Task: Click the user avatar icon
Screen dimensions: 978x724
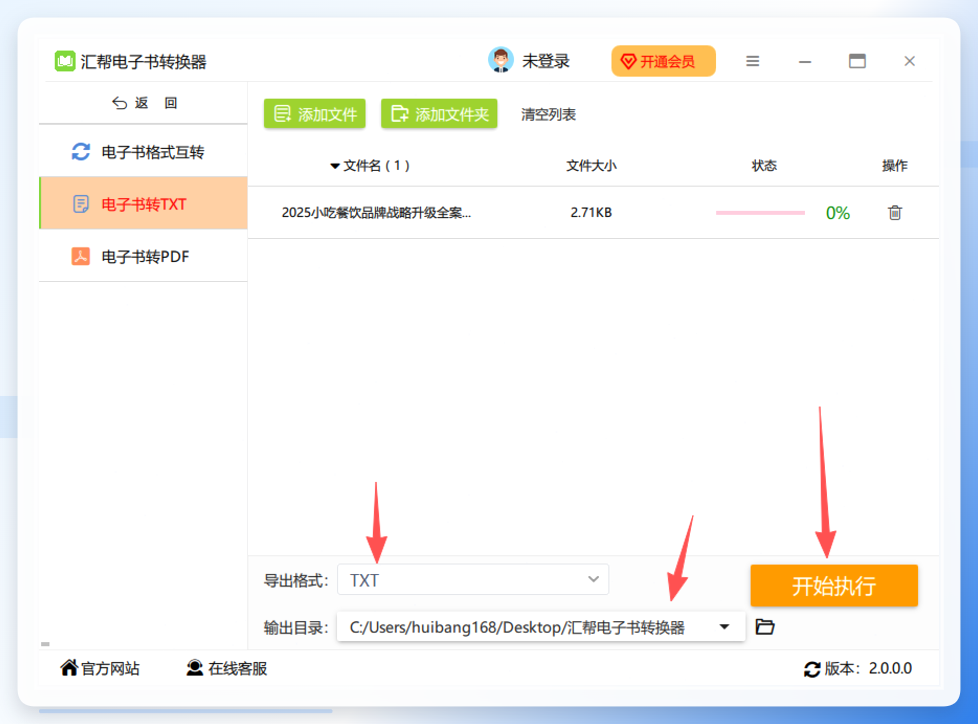Action: 501,60
